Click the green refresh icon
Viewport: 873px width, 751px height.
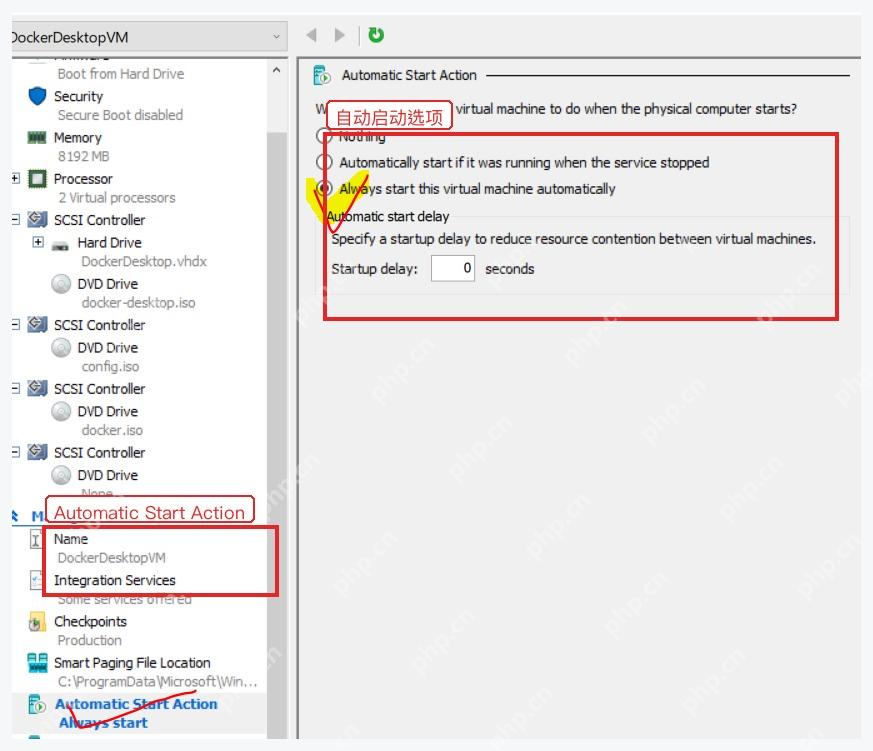click(376, 35)
